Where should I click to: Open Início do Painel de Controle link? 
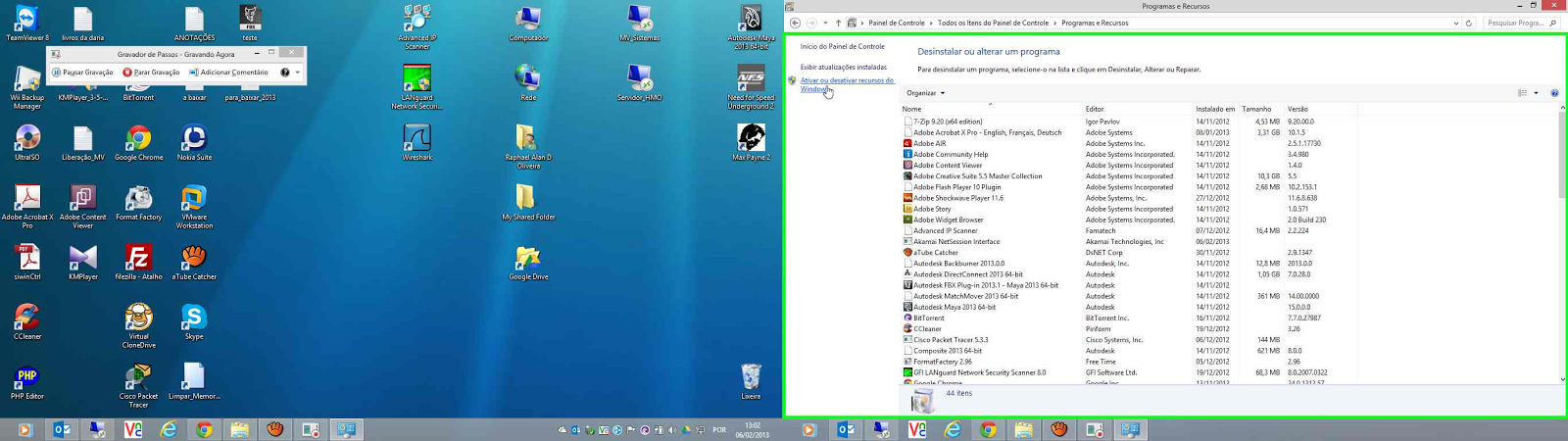pos(842,46)
